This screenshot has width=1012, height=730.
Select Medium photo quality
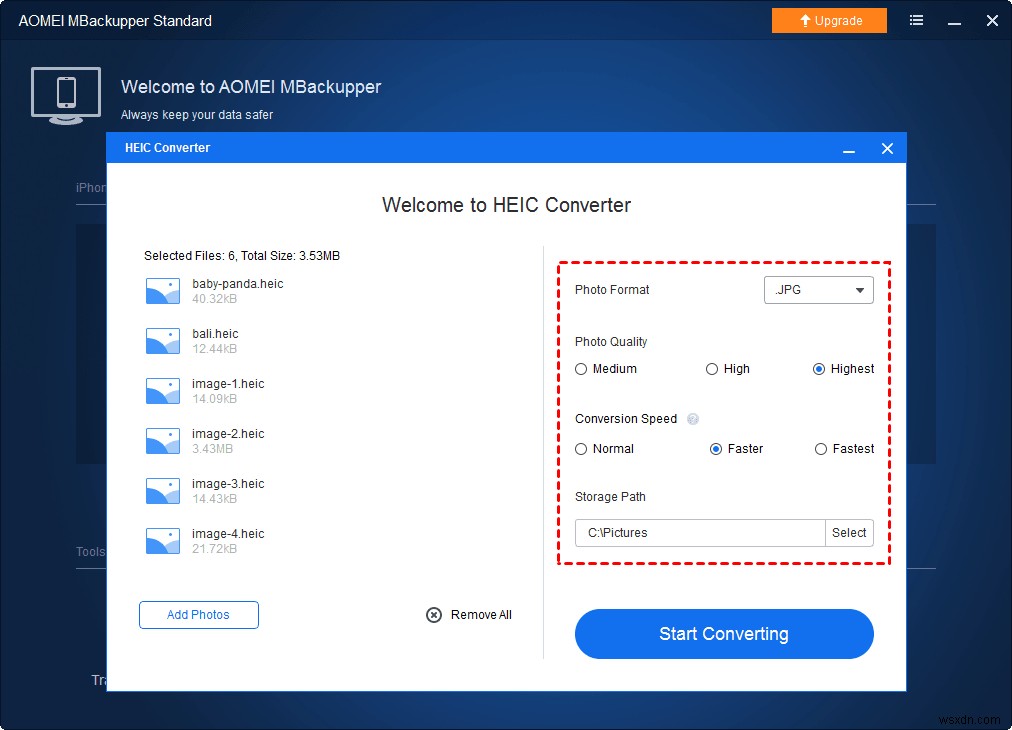[x=581, y=369]
